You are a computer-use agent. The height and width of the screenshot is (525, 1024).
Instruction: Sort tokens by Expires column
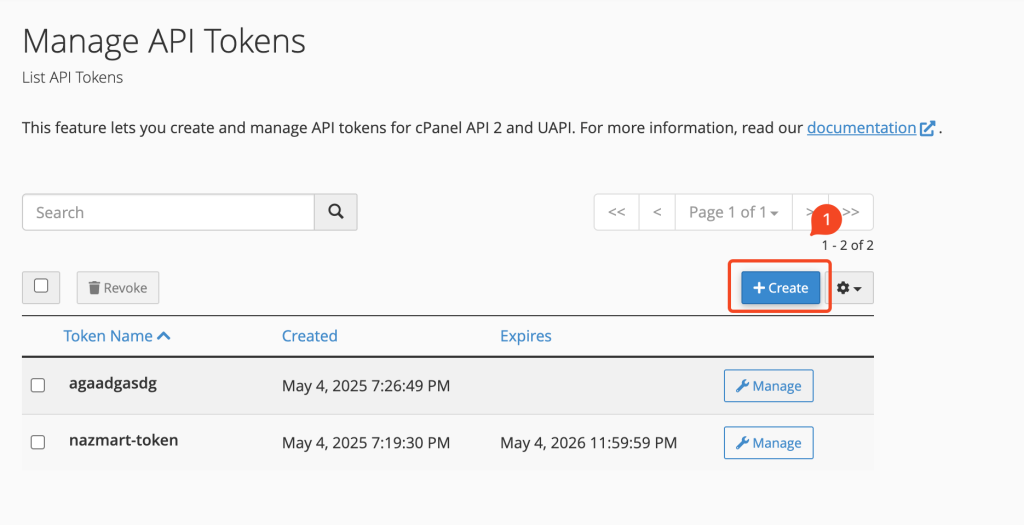pos(526,336)
